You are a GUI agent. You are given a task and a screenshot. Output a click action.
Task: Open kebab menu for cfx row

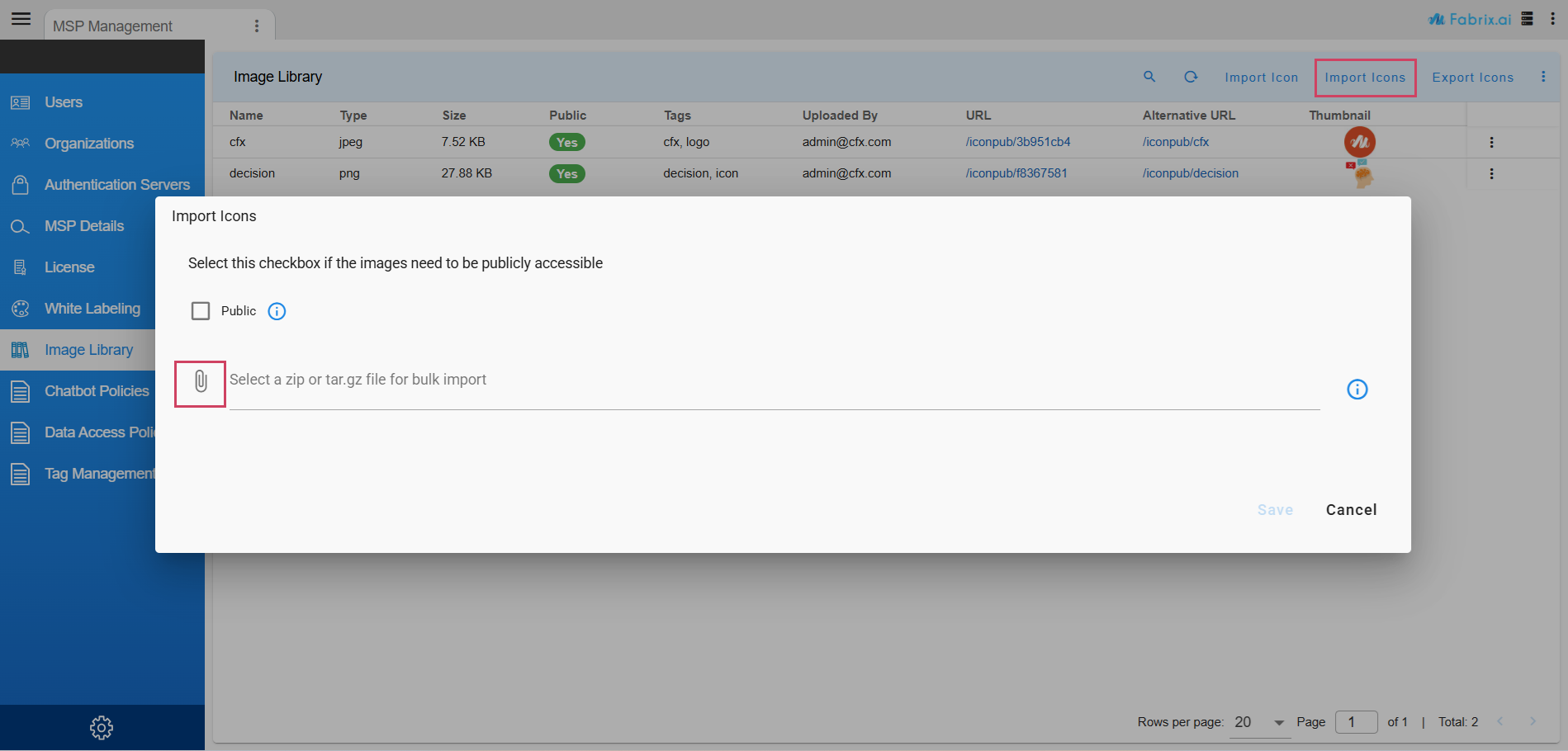[x=1490, y=142]
